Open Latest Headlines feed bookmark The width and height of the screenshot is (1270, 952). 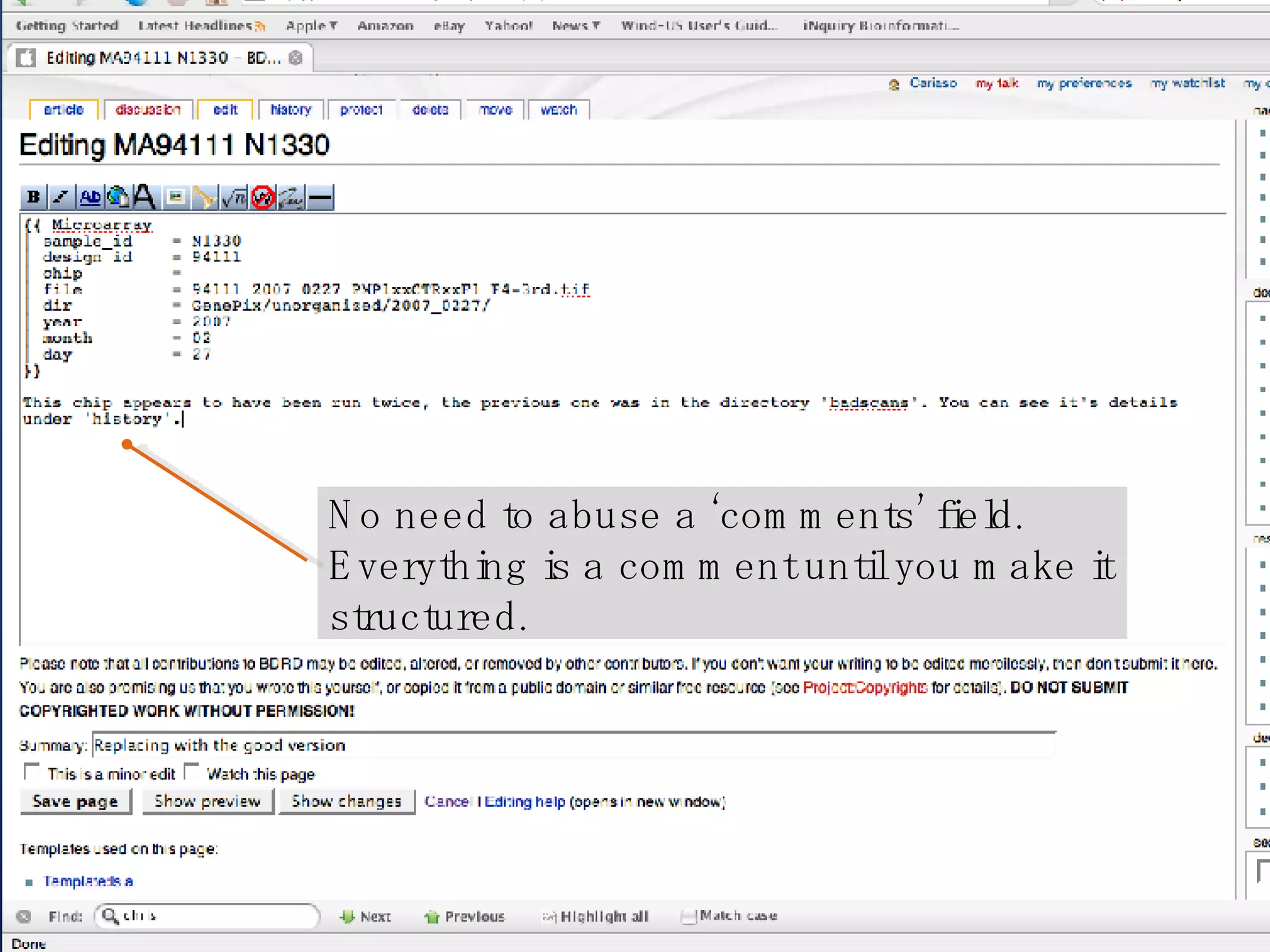(x=202, y=25)
